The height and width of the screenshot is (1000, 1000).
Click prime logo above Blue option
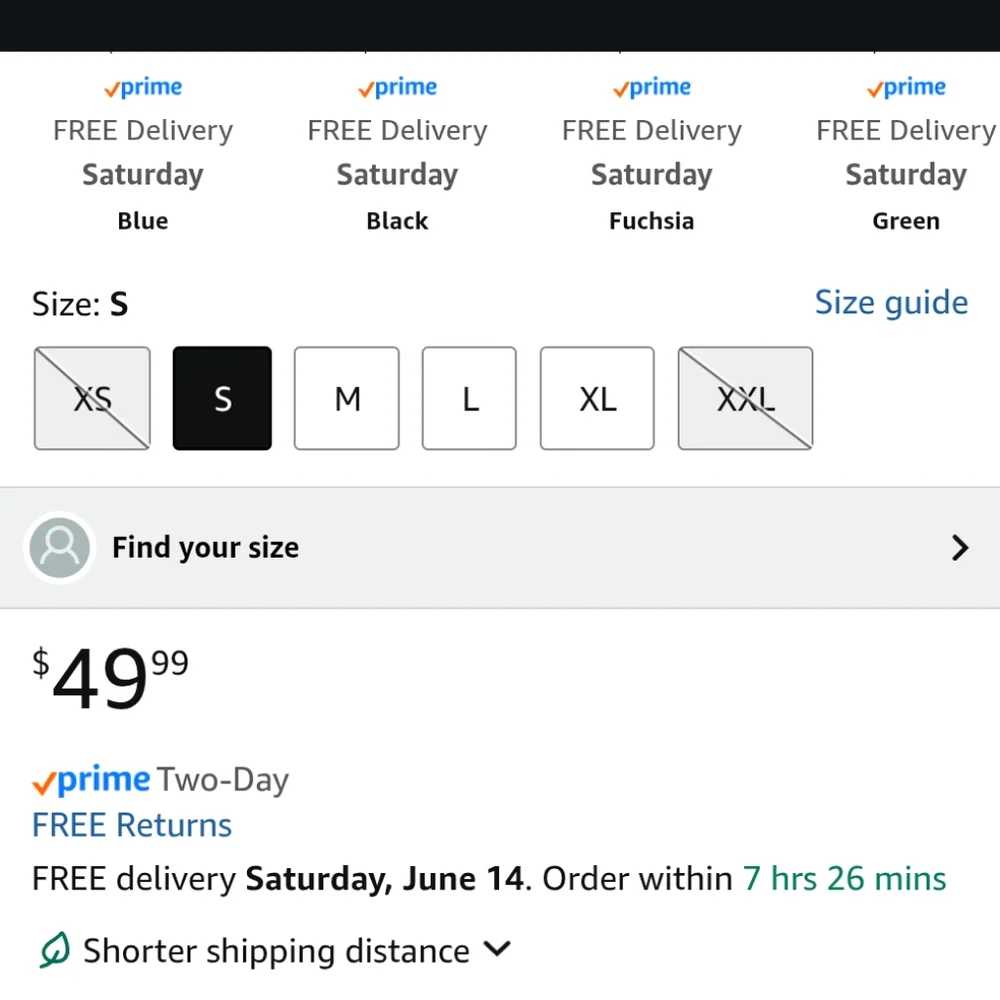click(143, 88)
